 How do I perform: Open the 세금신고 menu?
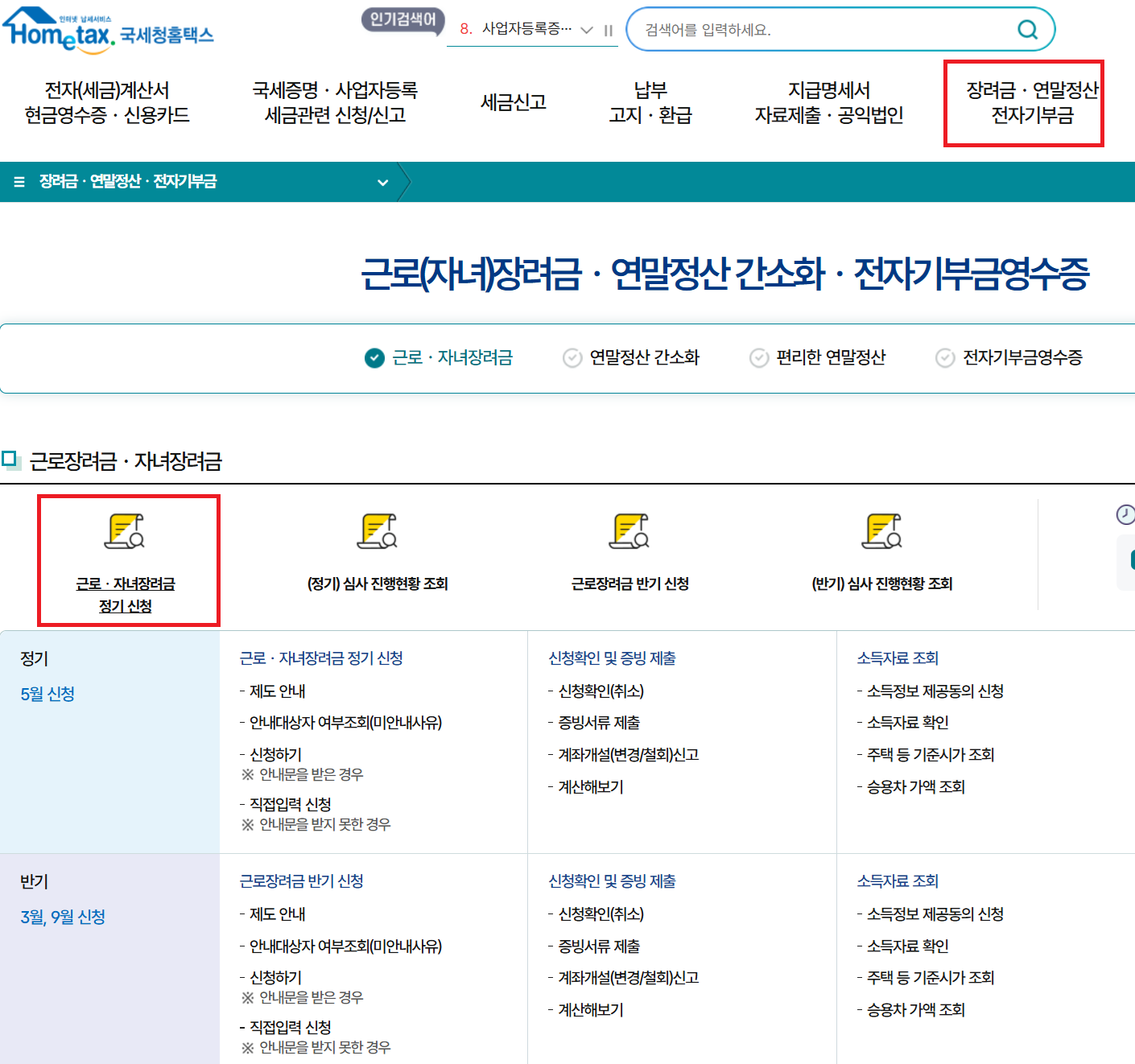514,102
